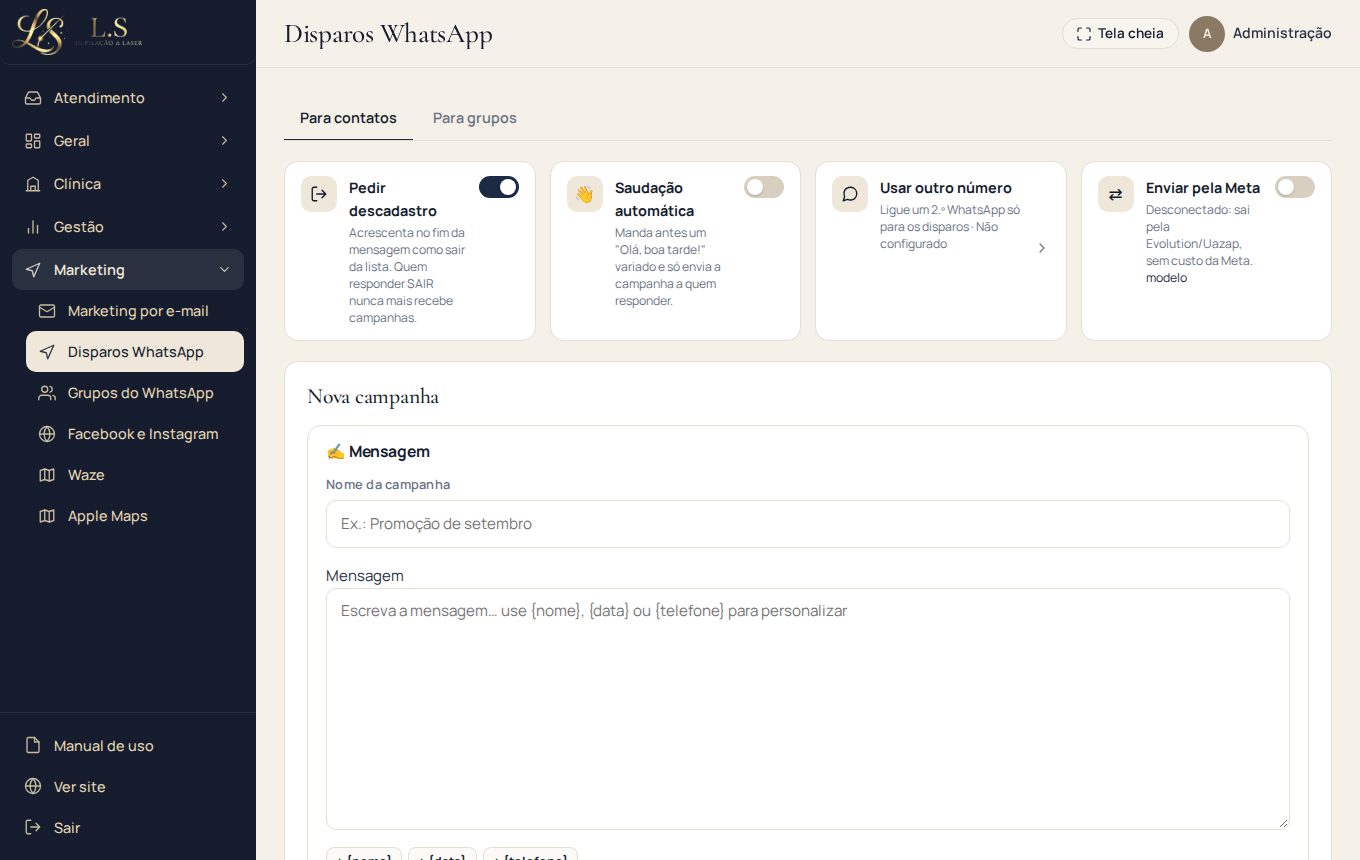Collapse the Marketing section chevron

[224, 270]
